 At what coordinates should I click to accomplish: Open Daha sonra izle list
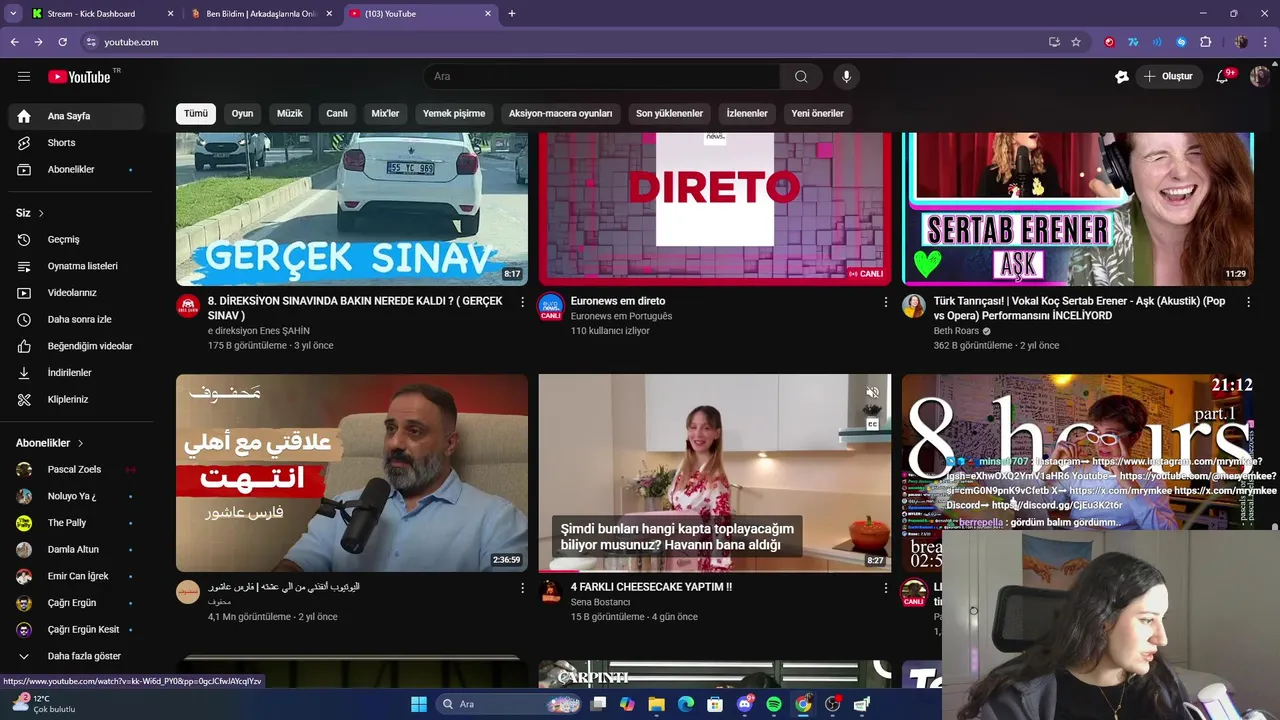76,320
